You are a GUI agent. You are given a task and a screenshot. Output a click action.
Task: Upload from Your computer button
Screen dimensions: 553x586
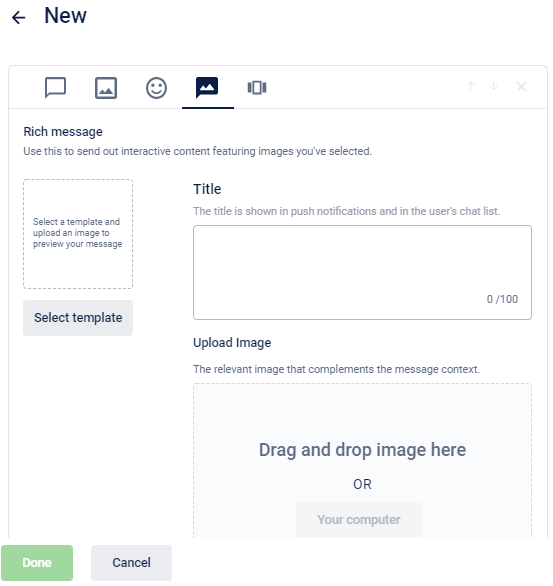pyautogui.click(x=359, y=519)
